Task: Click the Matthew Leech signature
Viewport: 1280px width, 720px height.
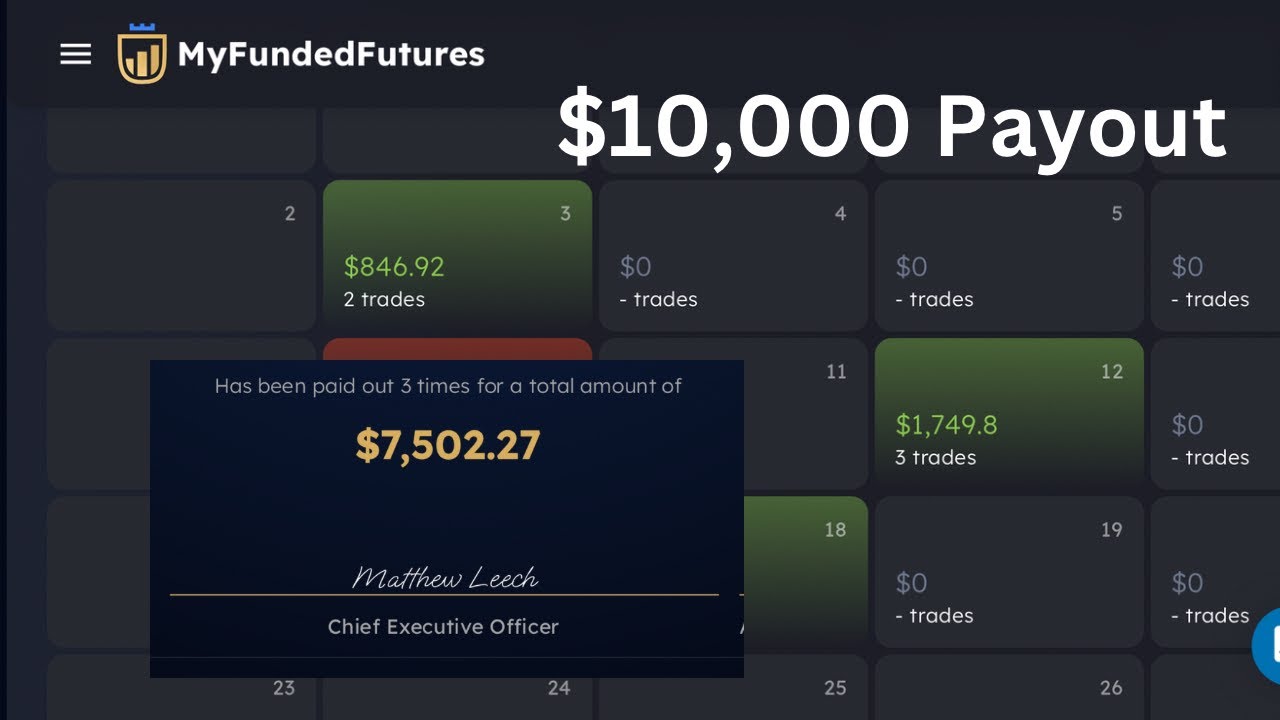Action: (x=445, y=578)
